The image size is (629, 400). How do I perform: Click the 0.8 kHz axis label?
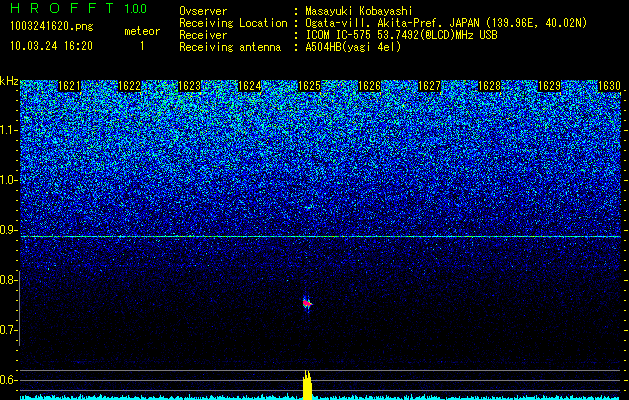8,280
